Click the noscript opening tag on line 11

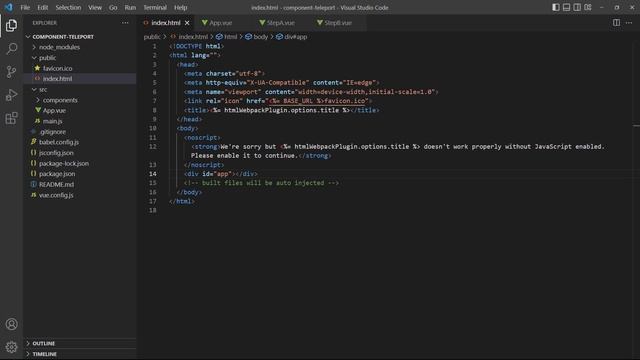click(x=202, y=138)
